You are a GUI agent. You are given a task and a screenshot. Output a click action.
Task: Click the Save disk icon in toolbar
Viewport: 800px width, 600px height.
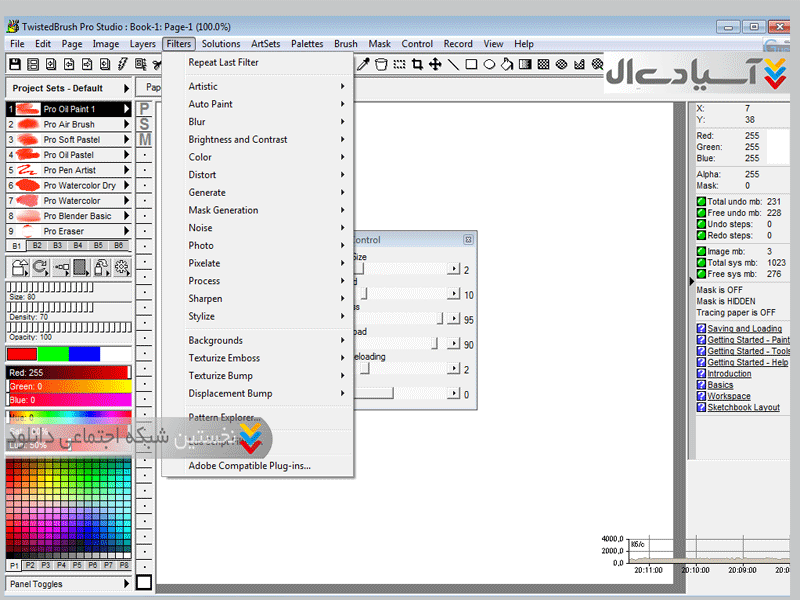pyautogui.click(x=16, y=64)
